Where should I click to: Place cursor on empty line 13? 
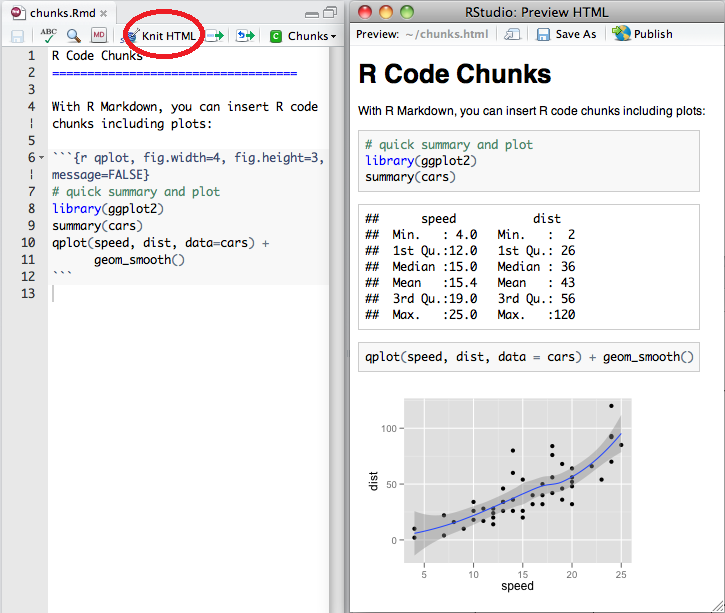(x=150, y=293)
